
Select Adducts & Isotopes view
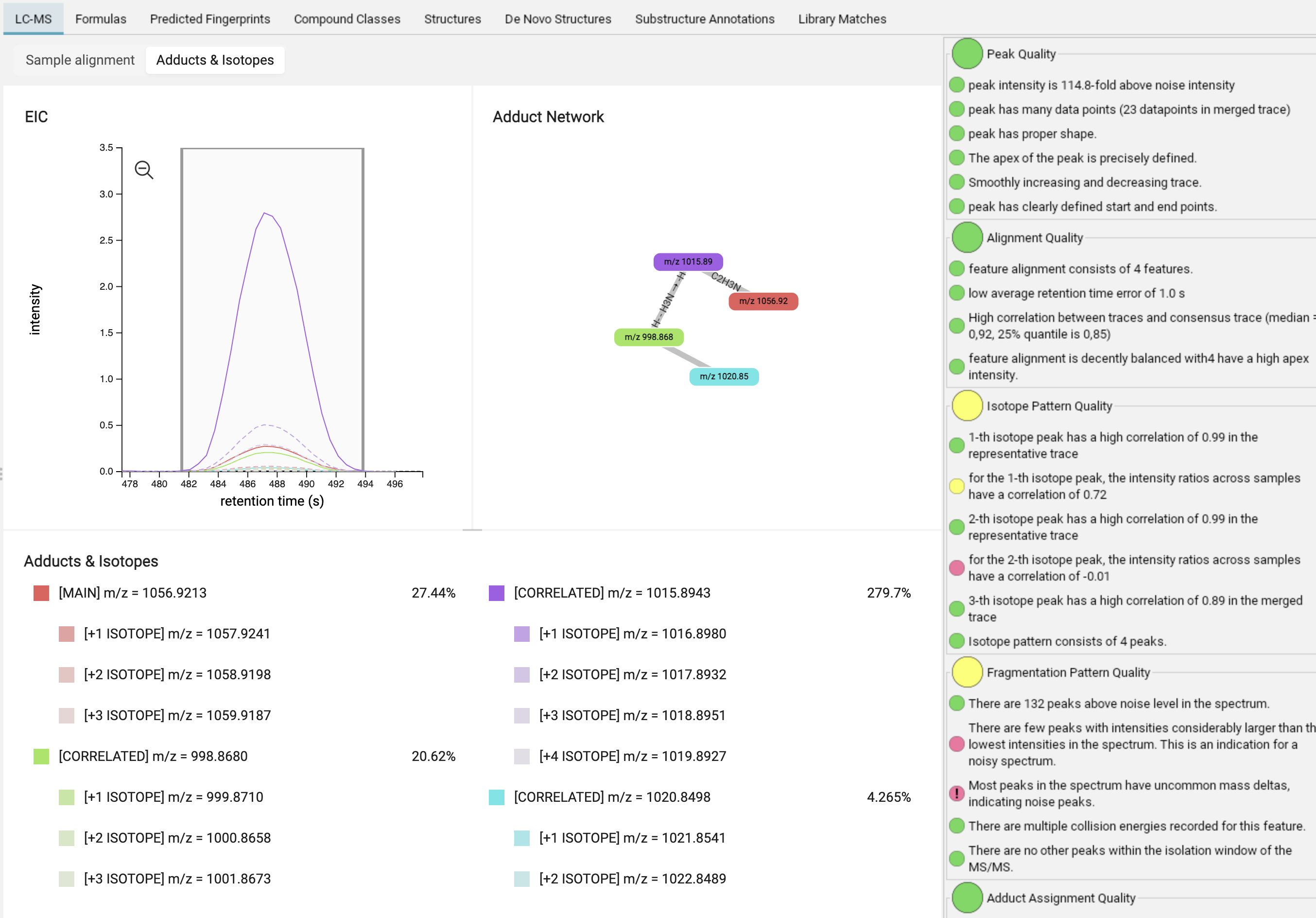point(215,60)
